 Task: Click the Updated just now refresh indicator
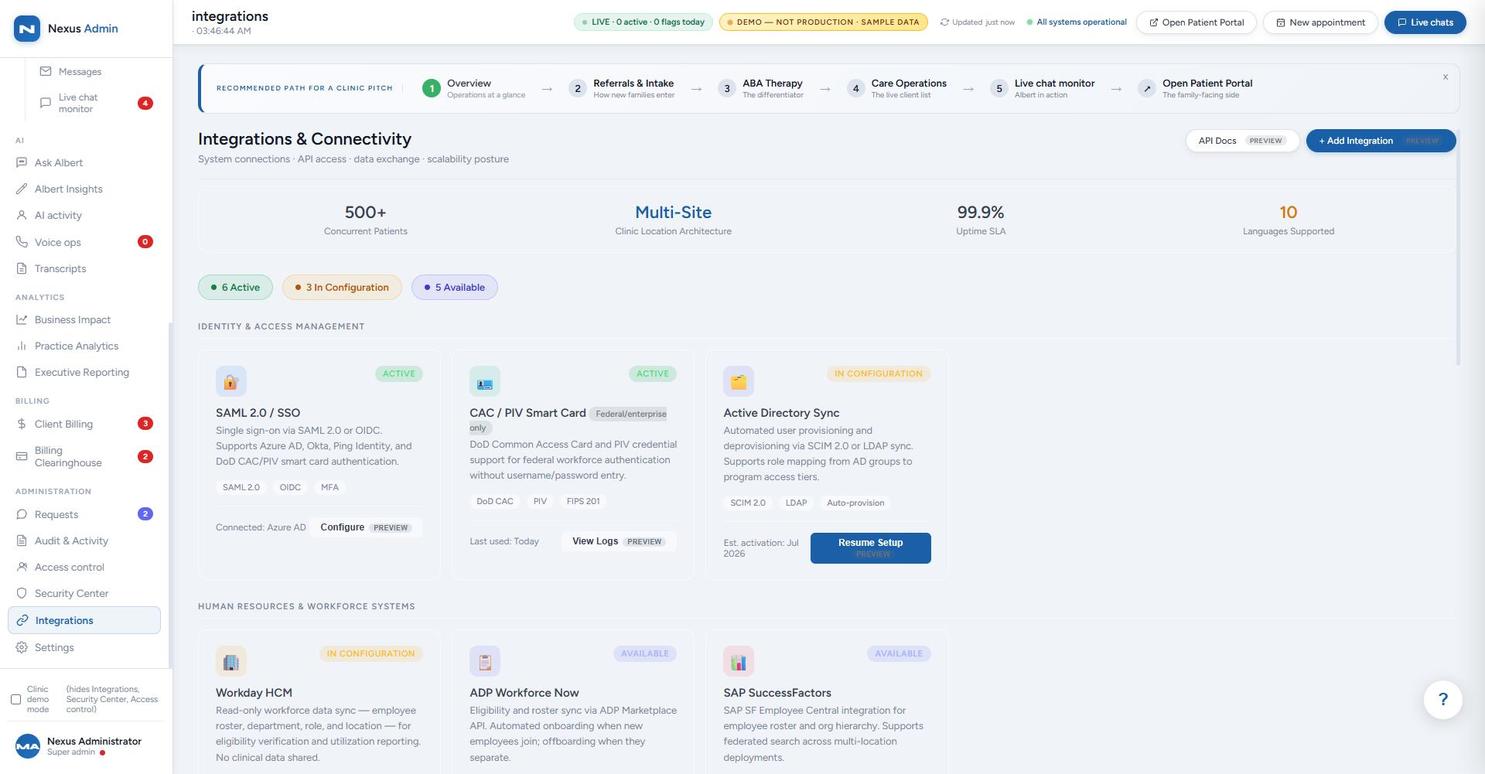[977, 22]
